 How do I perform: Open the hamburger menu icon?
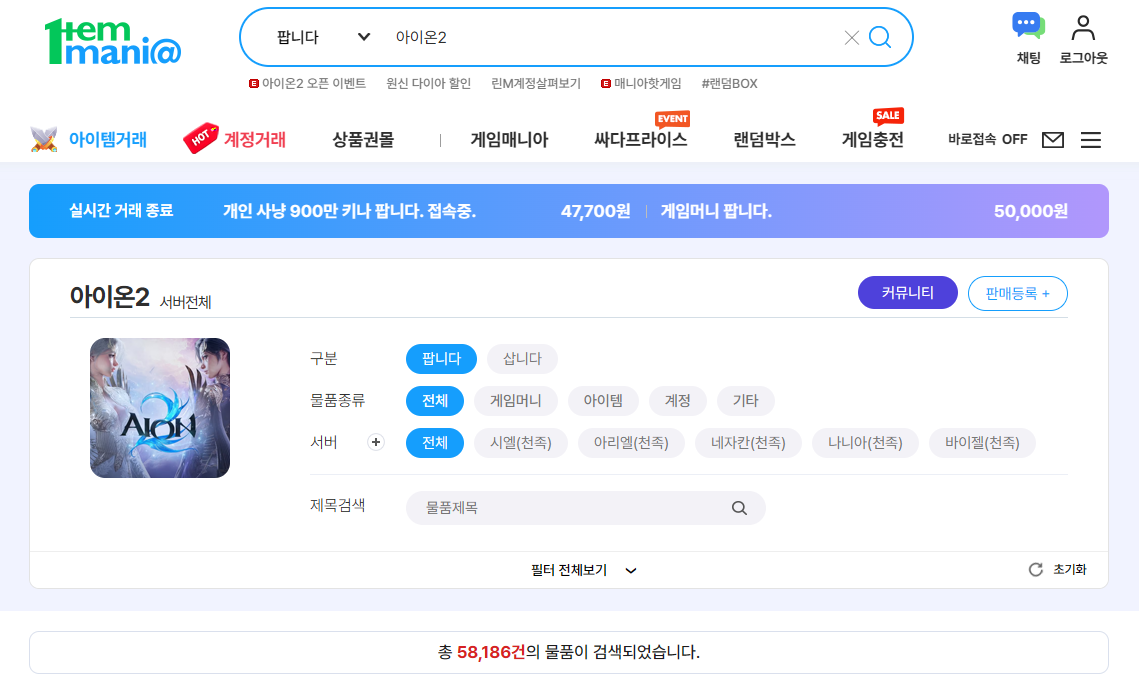[1090, 140]
